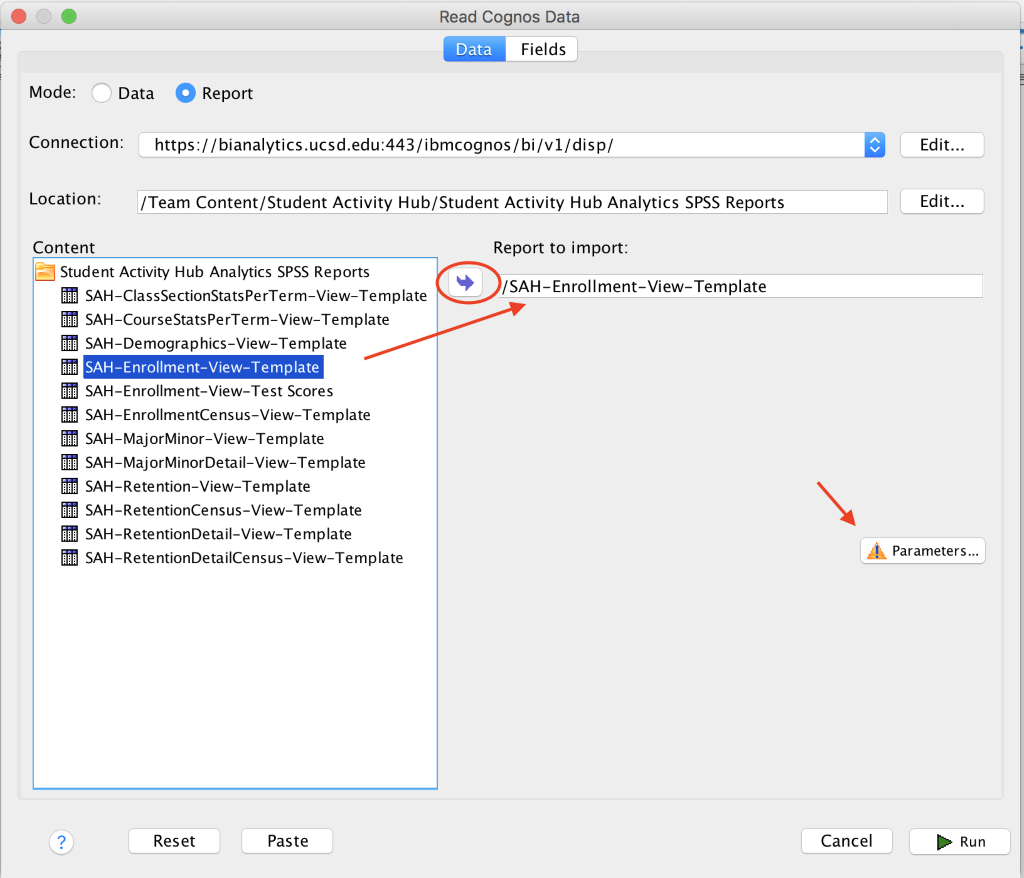
Task: Select SAH-ClassSectionStatsPerTerm-View-Template report
Action: click(x=256, y=295)
